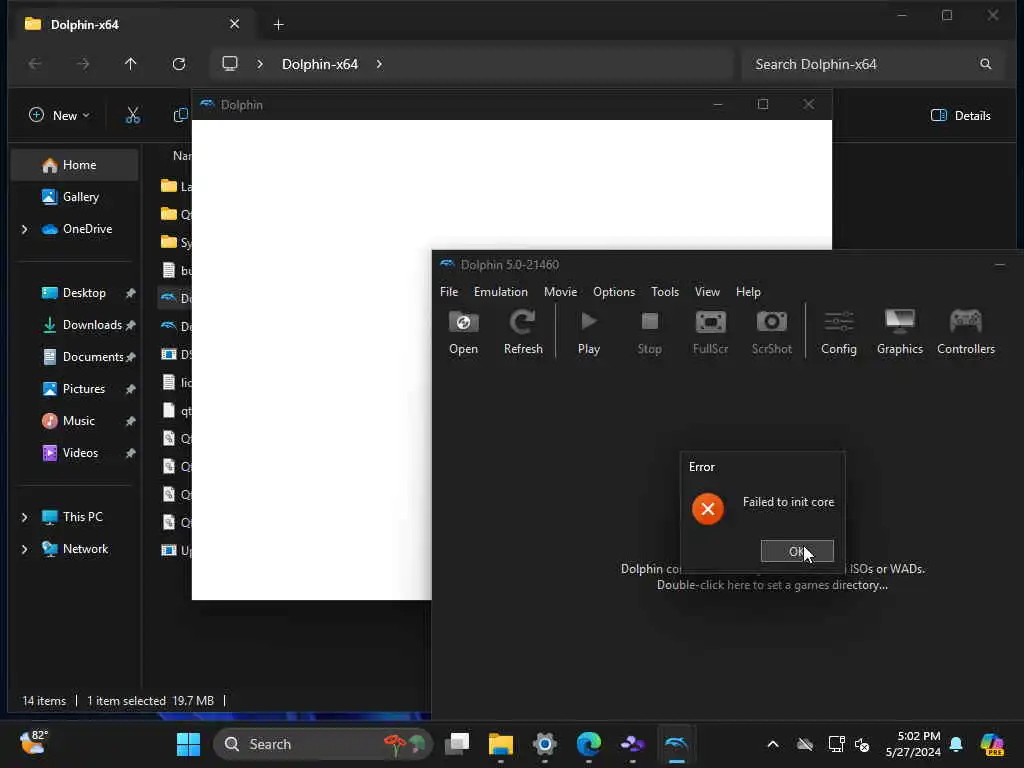Screen dimensions: 1024x768
Task: Click the Cut scissors icon
Action: [133, 116]
